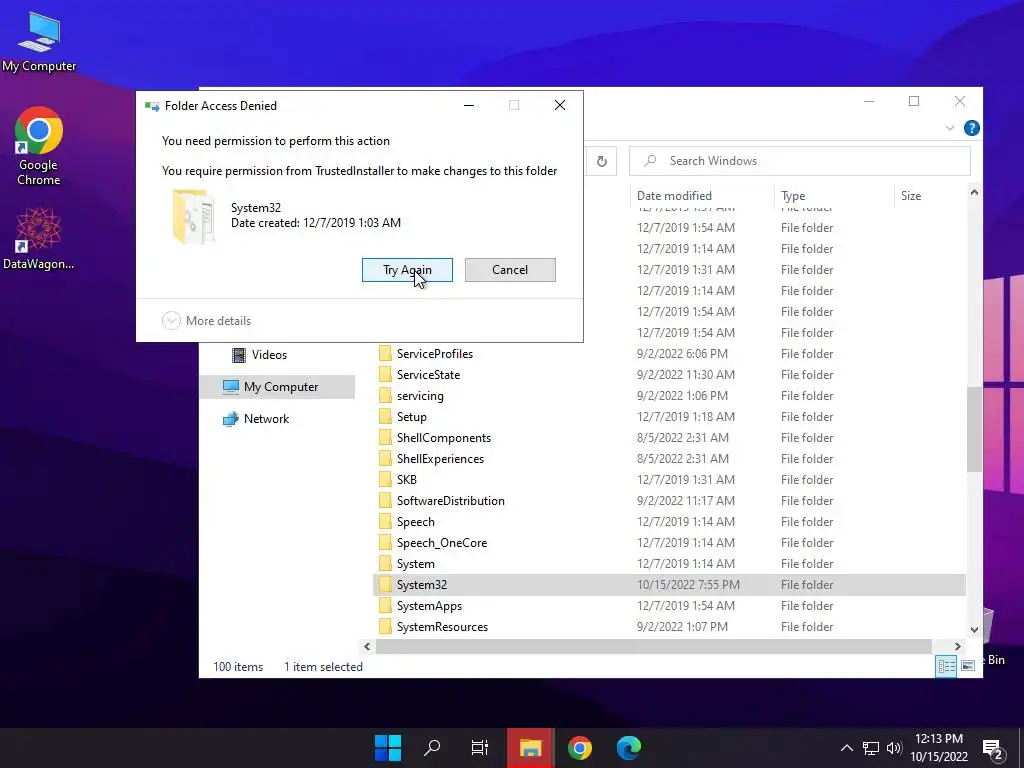Select the System folder row

[x=669, y=564]
